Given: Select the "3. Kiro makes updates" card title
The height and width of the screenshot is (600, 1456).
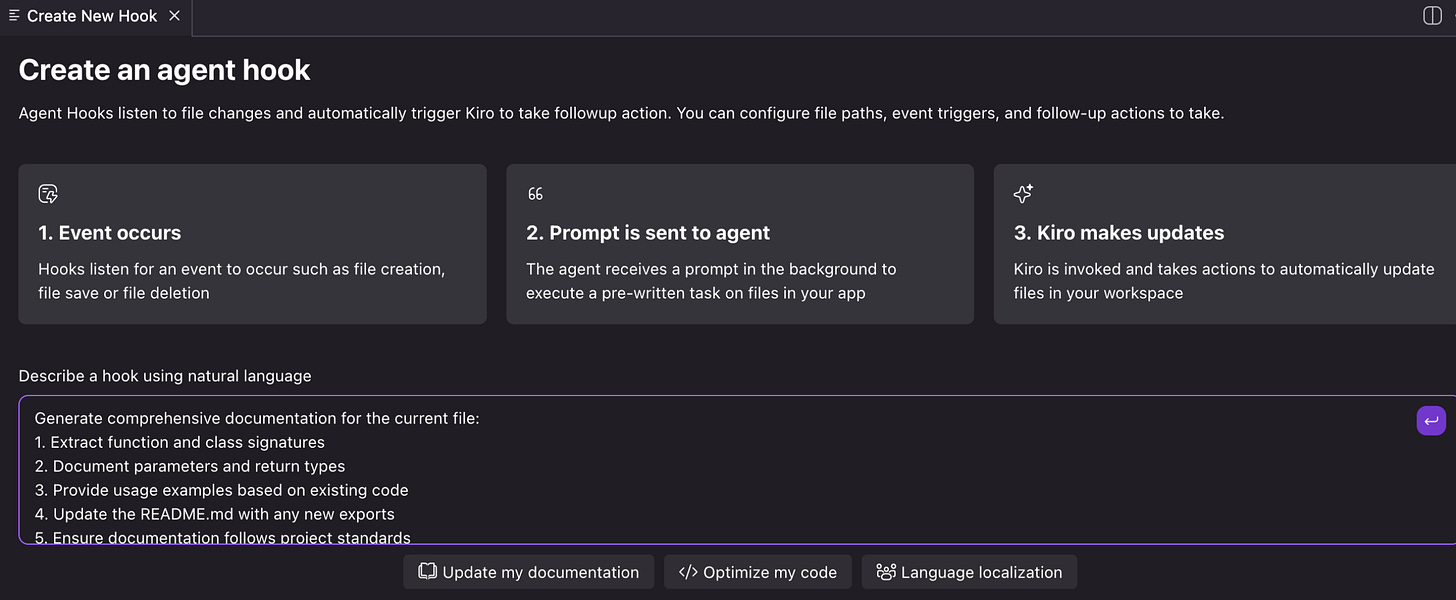Looking at the screenshot, I should [x=1119, y=233].
